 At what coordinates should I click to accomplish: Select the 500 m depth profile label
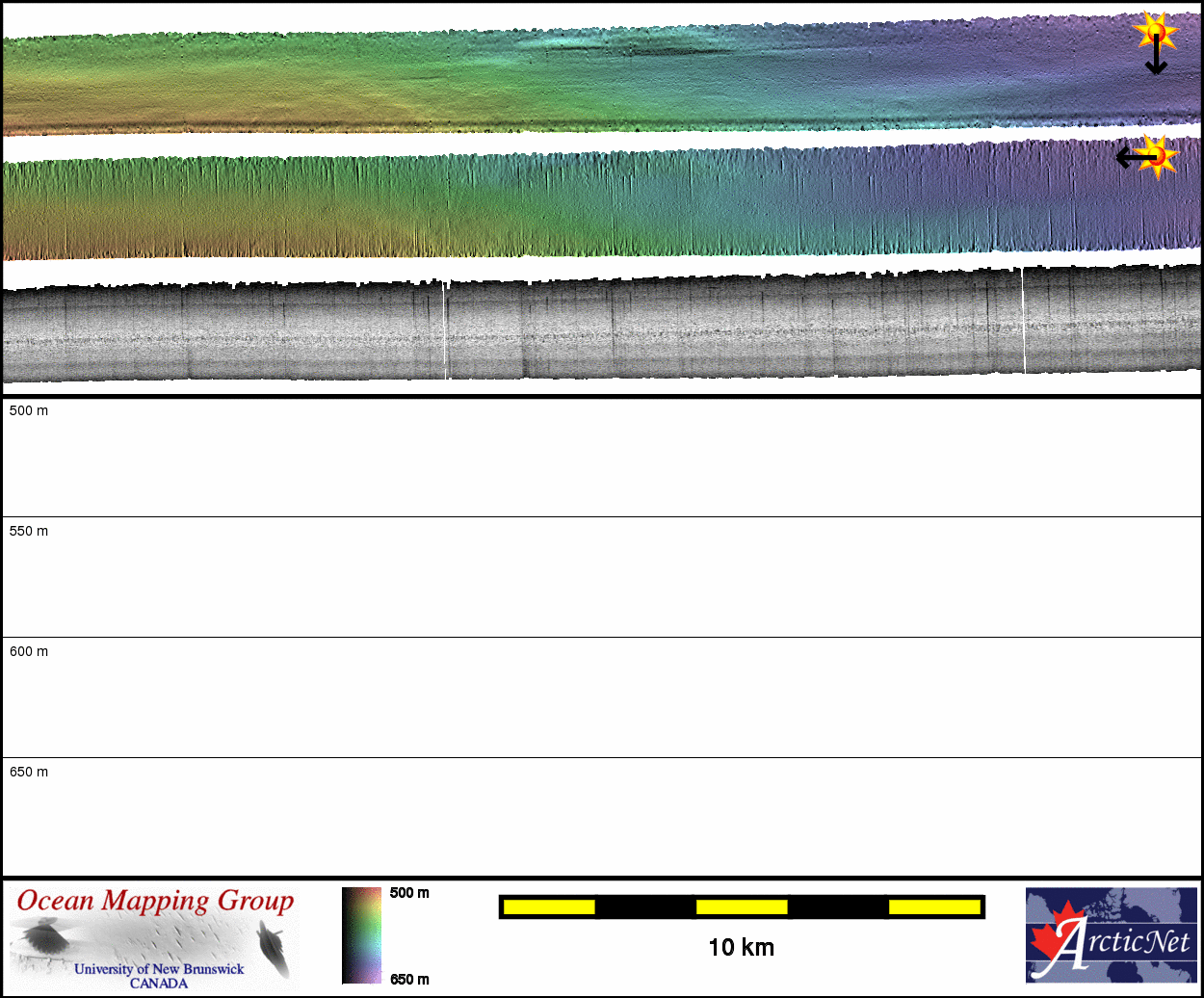(29, 411)
